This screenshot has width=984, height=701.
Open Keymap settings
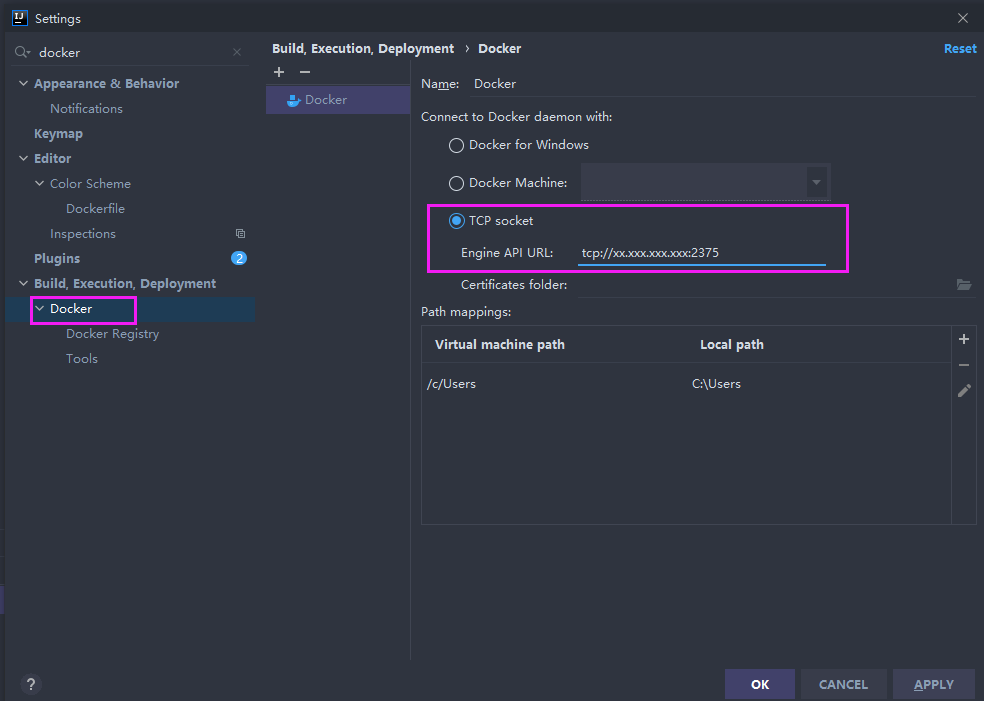click(x=58, y=134)
